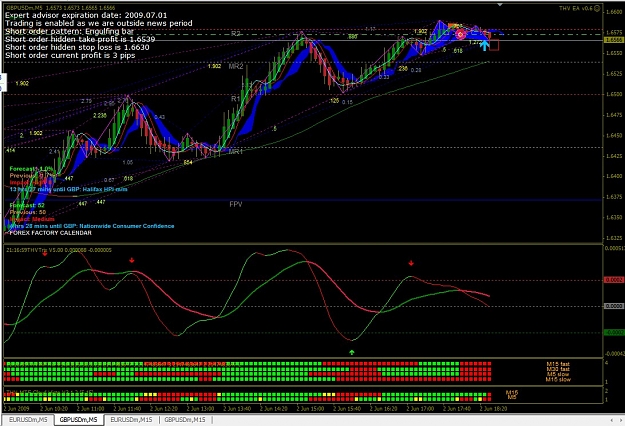Click the leftmost red down arrow in the Trix window
The image size is (625, 426).
(45, 253)
